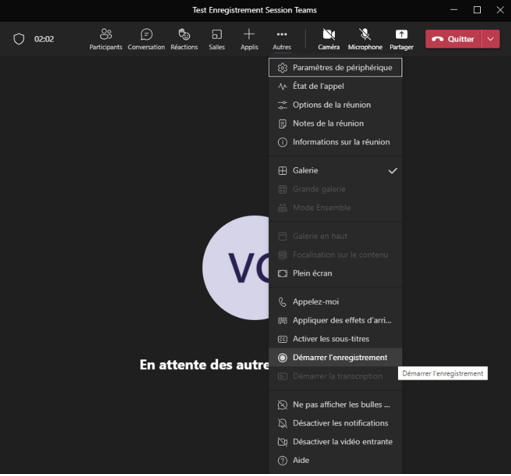This screenshot has height=476, width=511.
Task: Open the Participants panel
Action: point(106,39)
